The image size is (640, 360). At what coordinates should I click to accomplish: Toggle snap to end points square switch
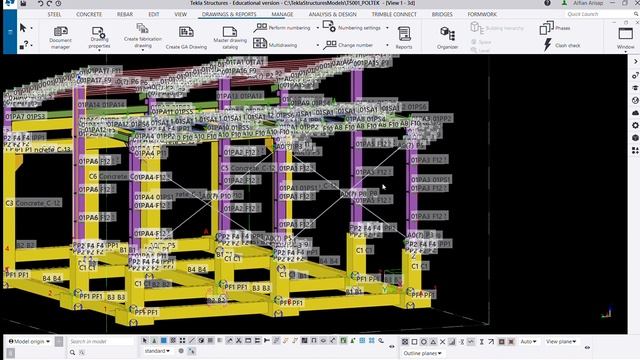pos(414,342)
